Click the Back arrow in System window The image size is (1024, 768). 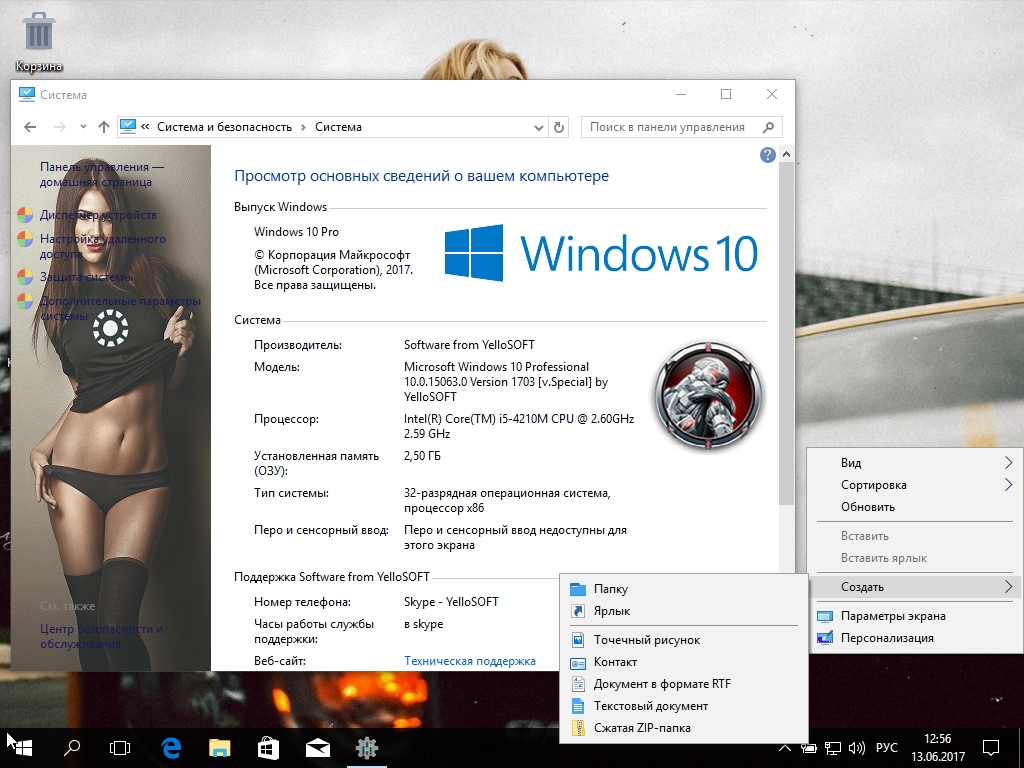[x=30, y=127]
